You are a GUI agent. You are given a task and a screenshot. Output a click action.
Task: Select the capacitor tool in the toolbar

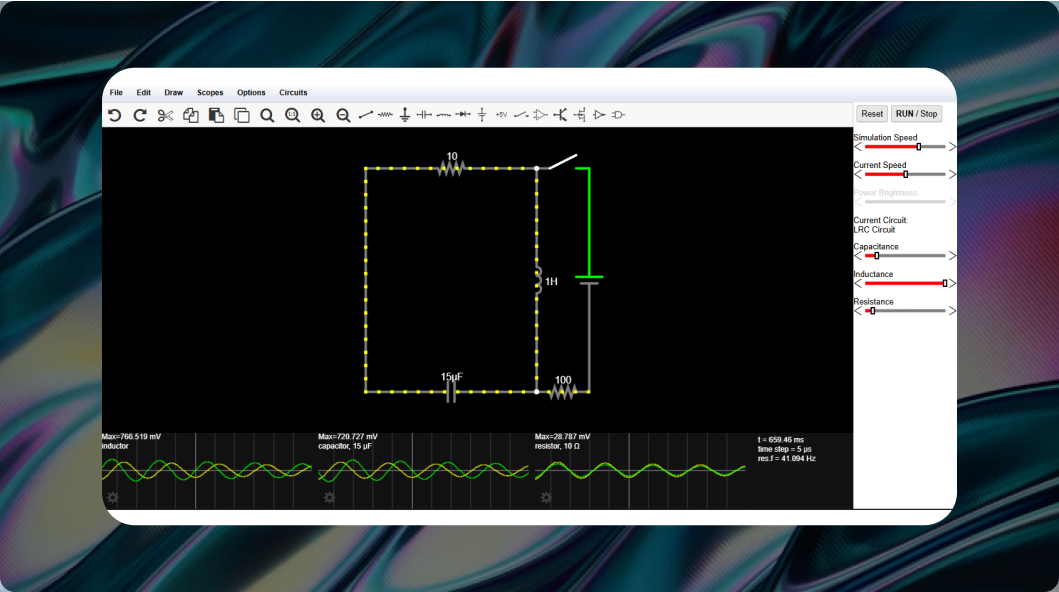point(424,115)
